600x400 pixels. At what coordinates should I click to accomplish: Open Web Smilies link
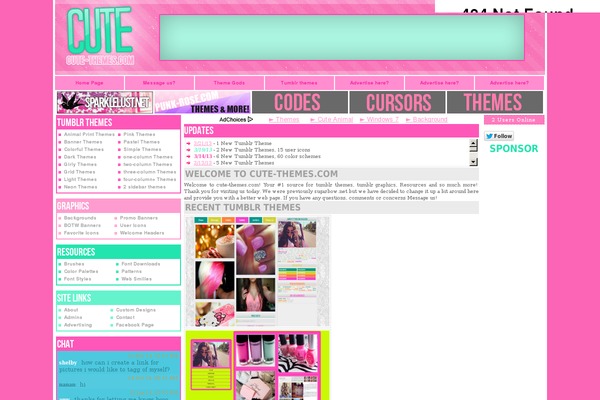click(137, 279)
